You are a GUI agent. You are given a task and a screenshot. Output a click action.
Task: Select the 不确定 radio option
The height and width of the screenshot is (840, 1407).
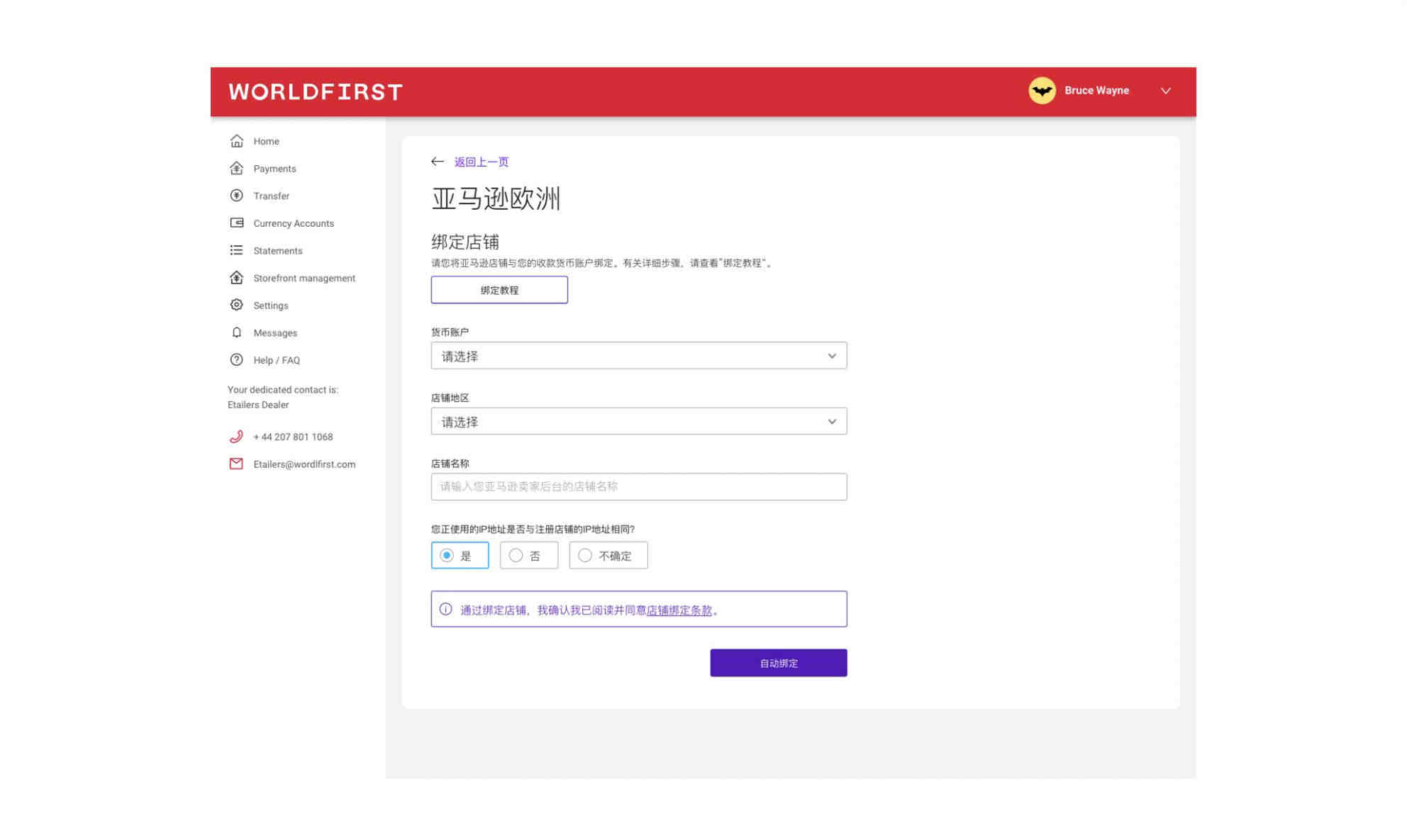(x=608, y=555)
